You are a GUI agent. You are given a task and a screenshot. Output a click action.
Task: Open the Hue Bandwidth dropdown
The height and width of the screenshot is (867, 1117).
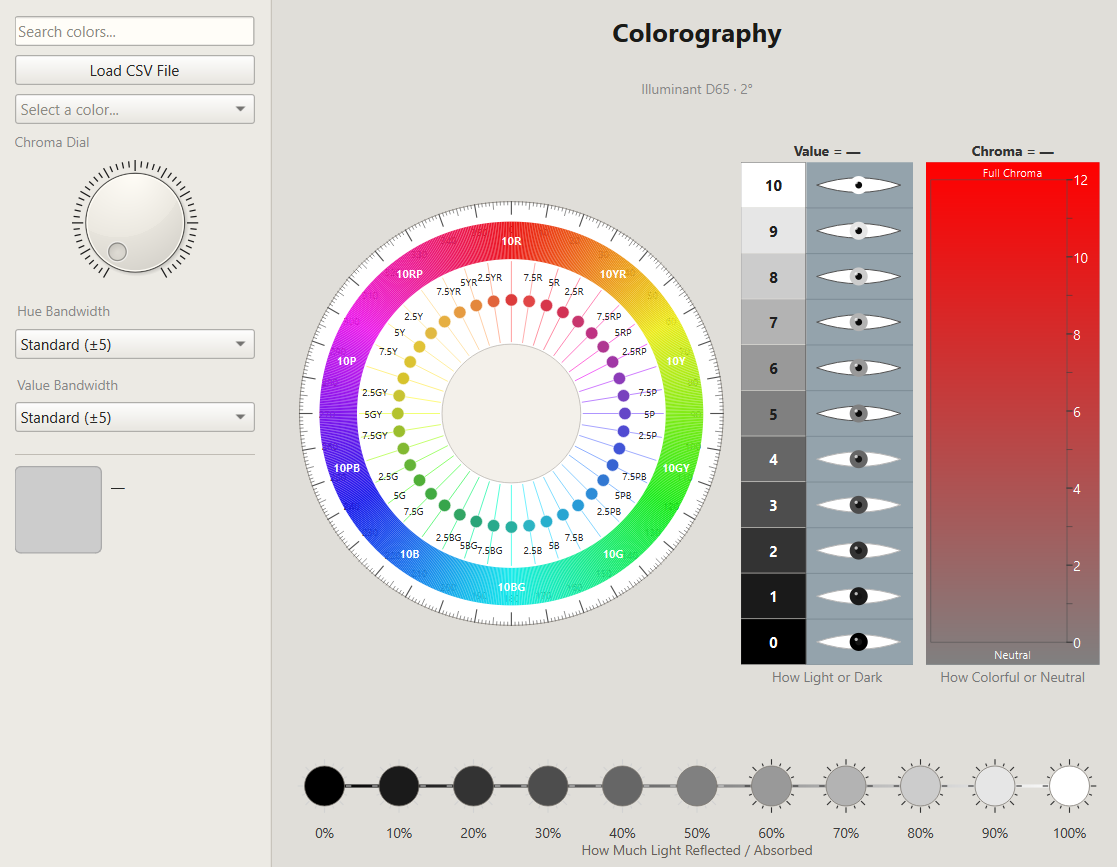tap(134, 344)
